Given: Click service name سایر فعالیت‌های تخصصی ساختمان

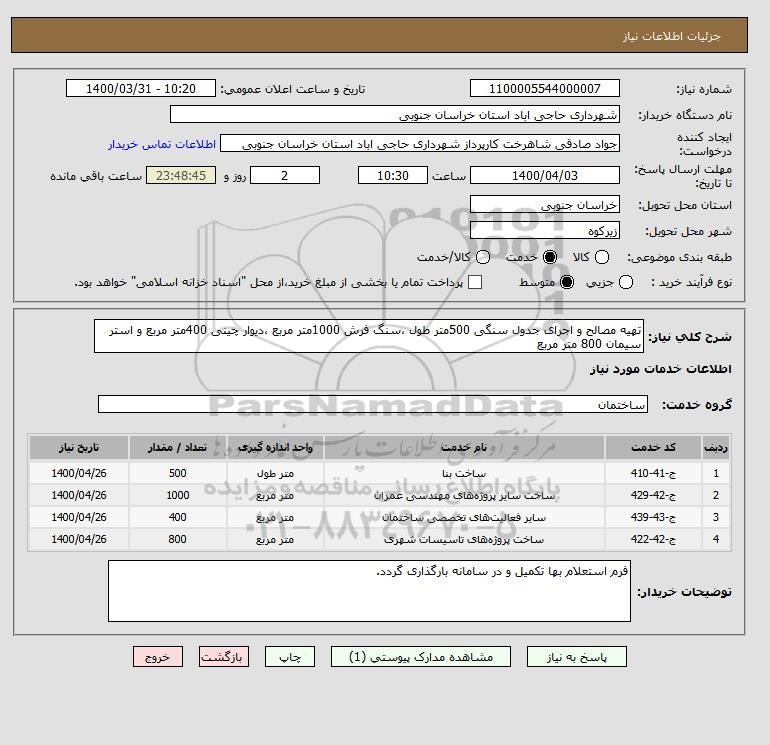Looking at the screenshot, I should (464, 518).
